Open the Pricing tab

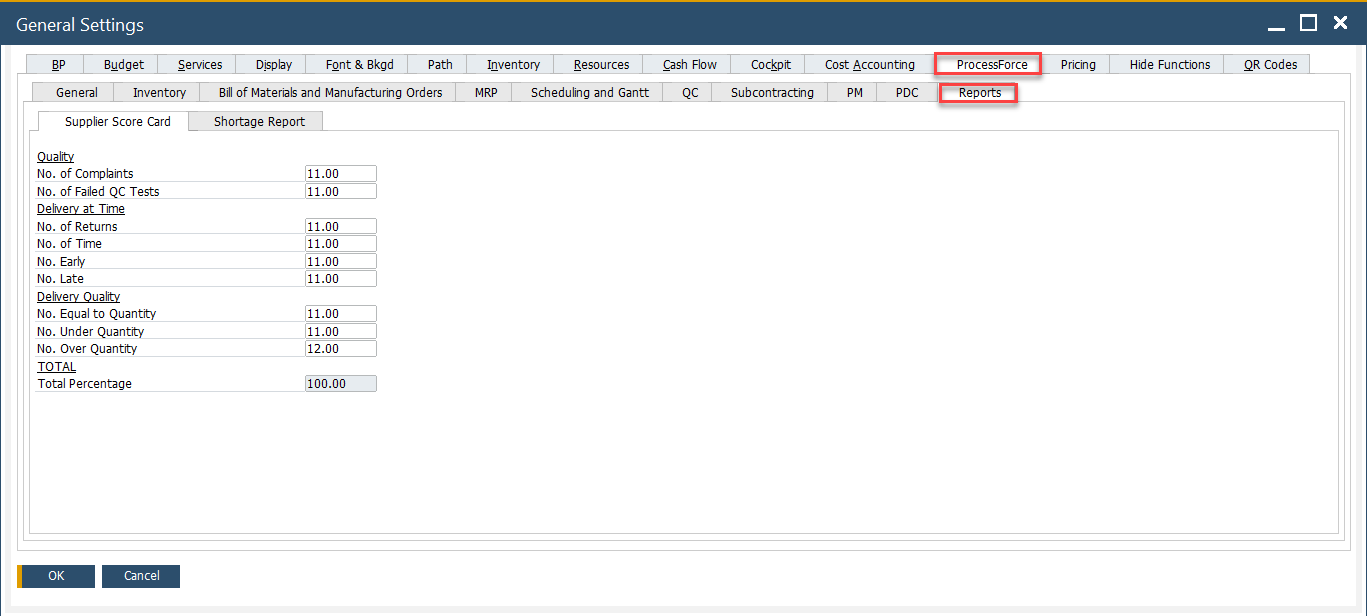pos(1077,63)
